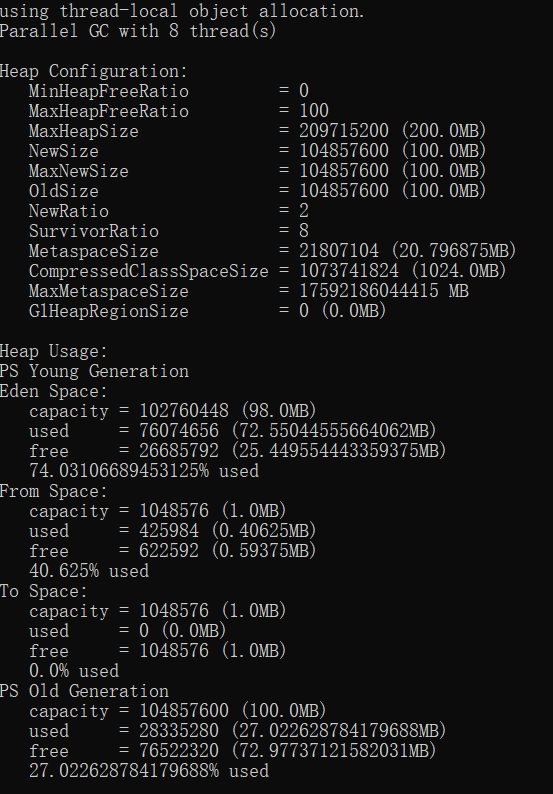Click the CompressedClassSpaceSize label
The height and width of the screenshot is (794, 553).
(x=148, y=271)
